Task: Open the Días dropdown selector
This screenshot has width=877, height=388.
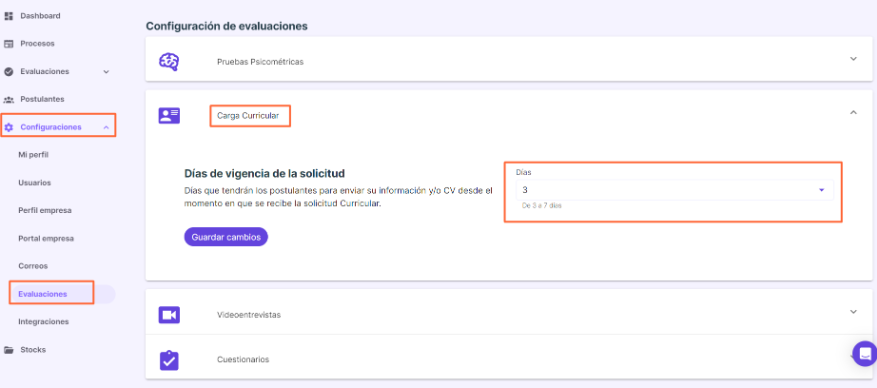Action: (674, 190)
